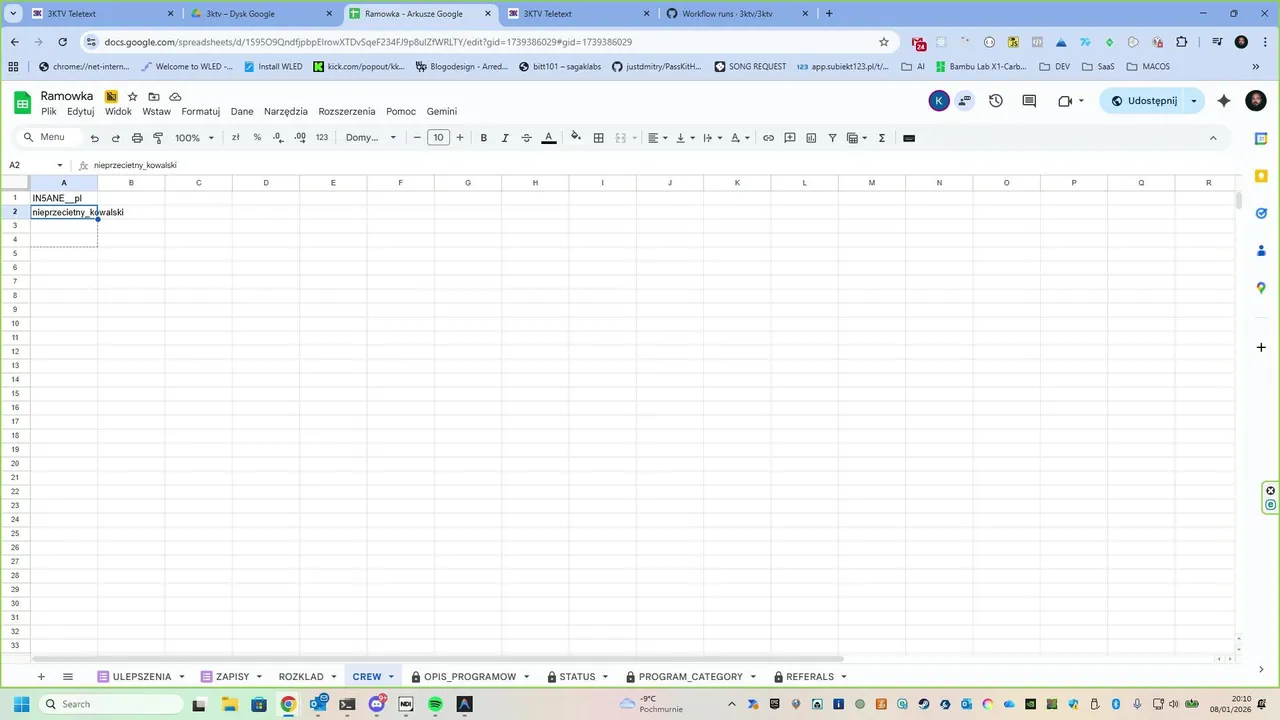Show the all sheets list
Viewport: 1280px width, 720px height.
click(68, 677)
